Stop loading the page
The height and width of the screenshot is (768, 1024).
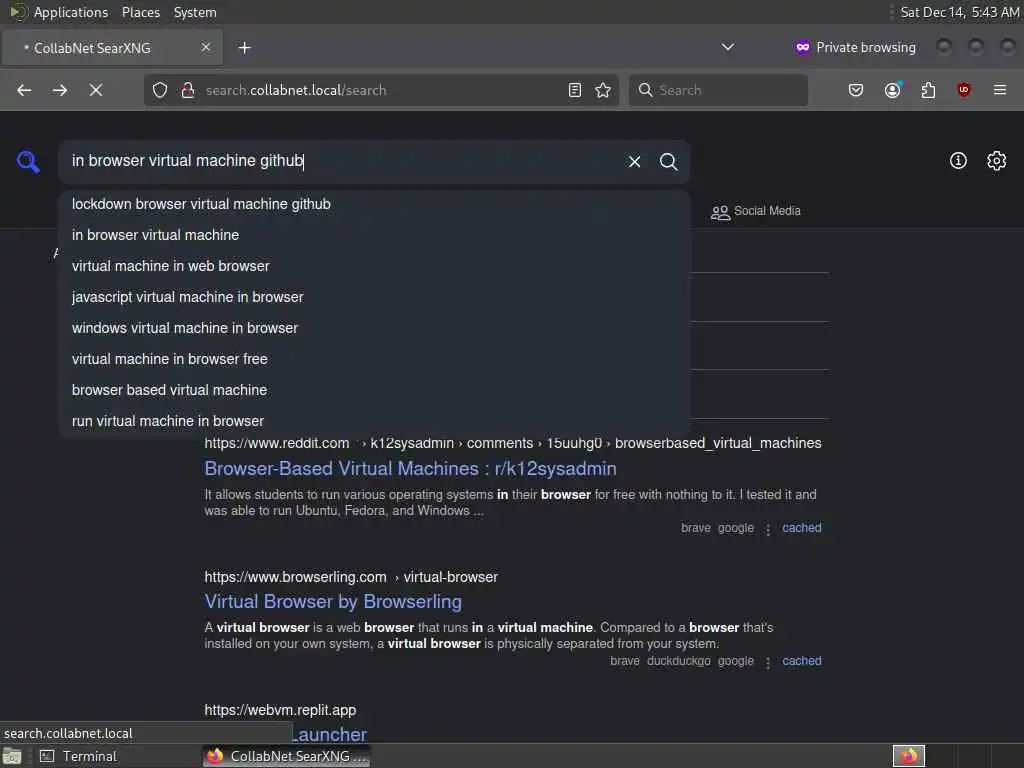click(96, 90)
